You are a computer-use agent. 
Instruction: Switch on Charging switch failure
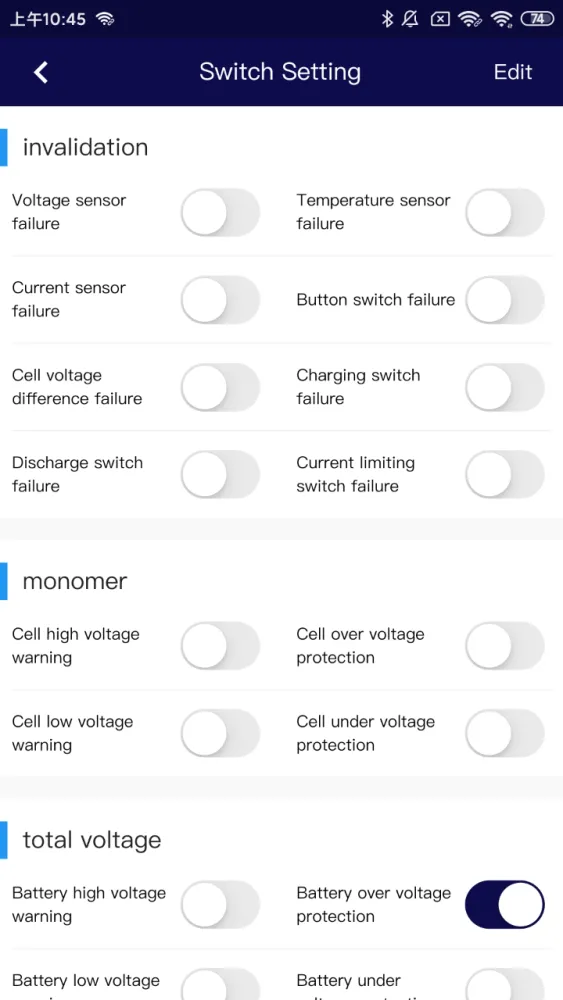pos(505,387)
